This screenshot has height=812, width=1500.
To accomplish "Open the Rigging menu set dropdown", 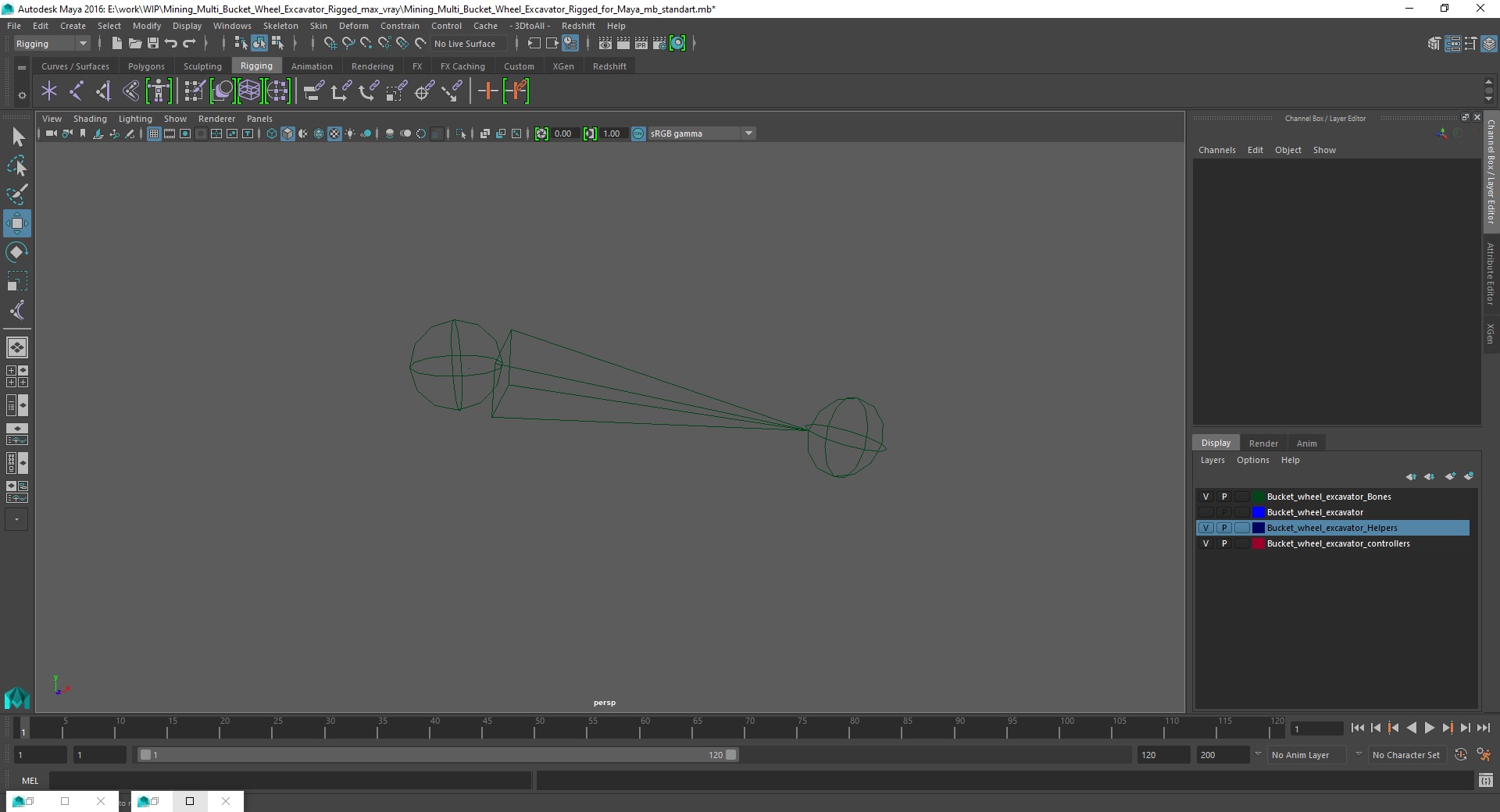I will (51, 44).
